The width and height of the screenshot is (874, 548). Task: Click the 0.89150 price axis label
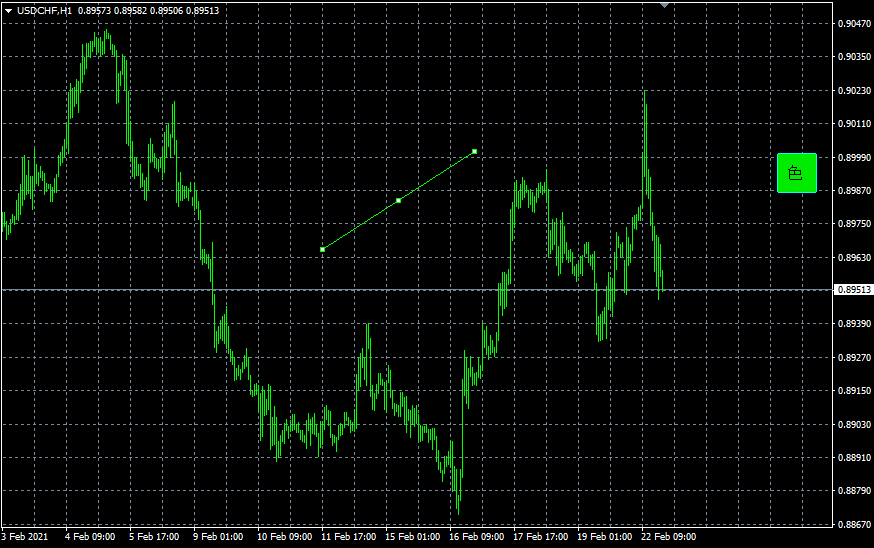point(854,391)
